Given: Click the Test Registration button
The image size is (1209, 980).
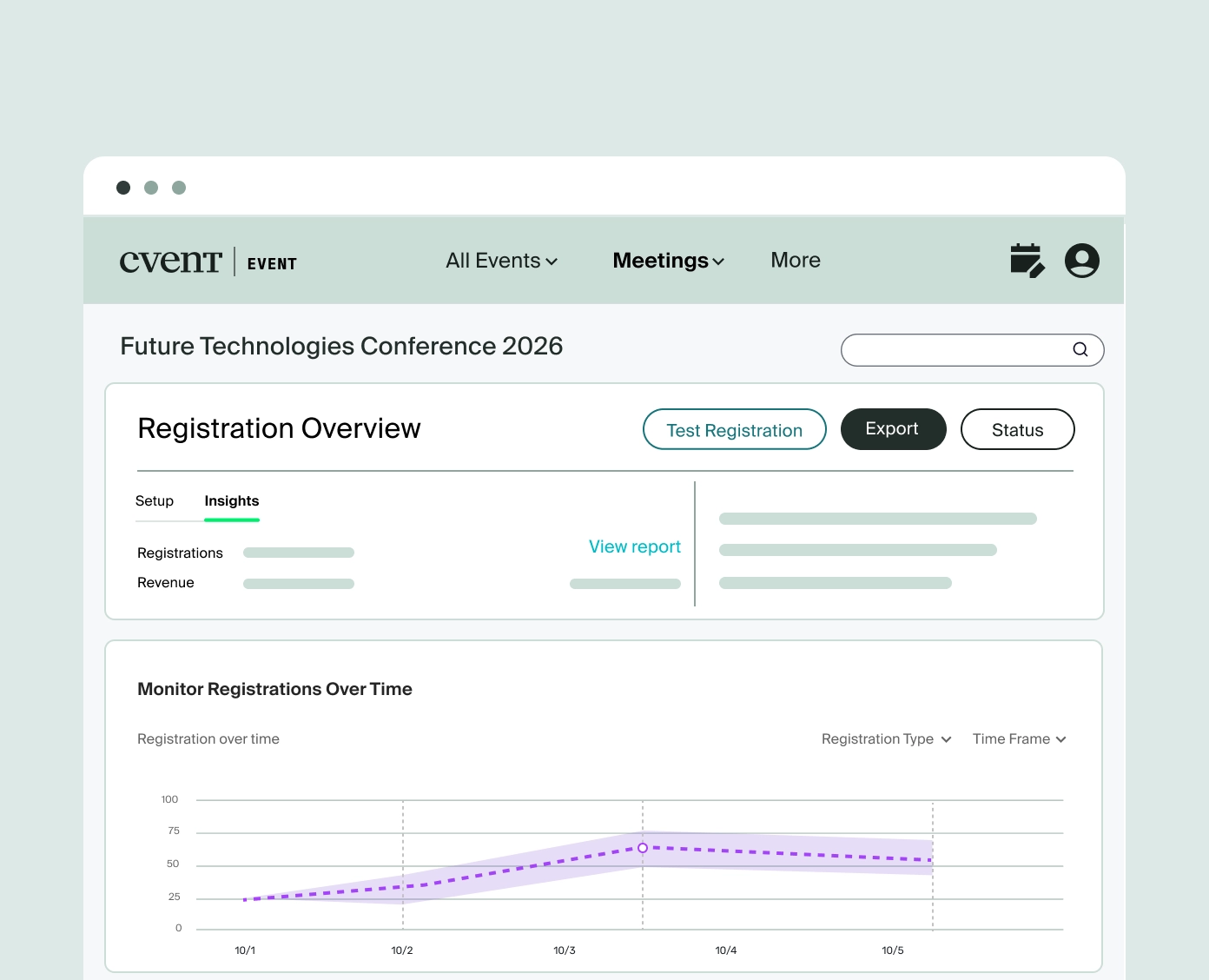Looking at the screenshot, I should 735,429.
